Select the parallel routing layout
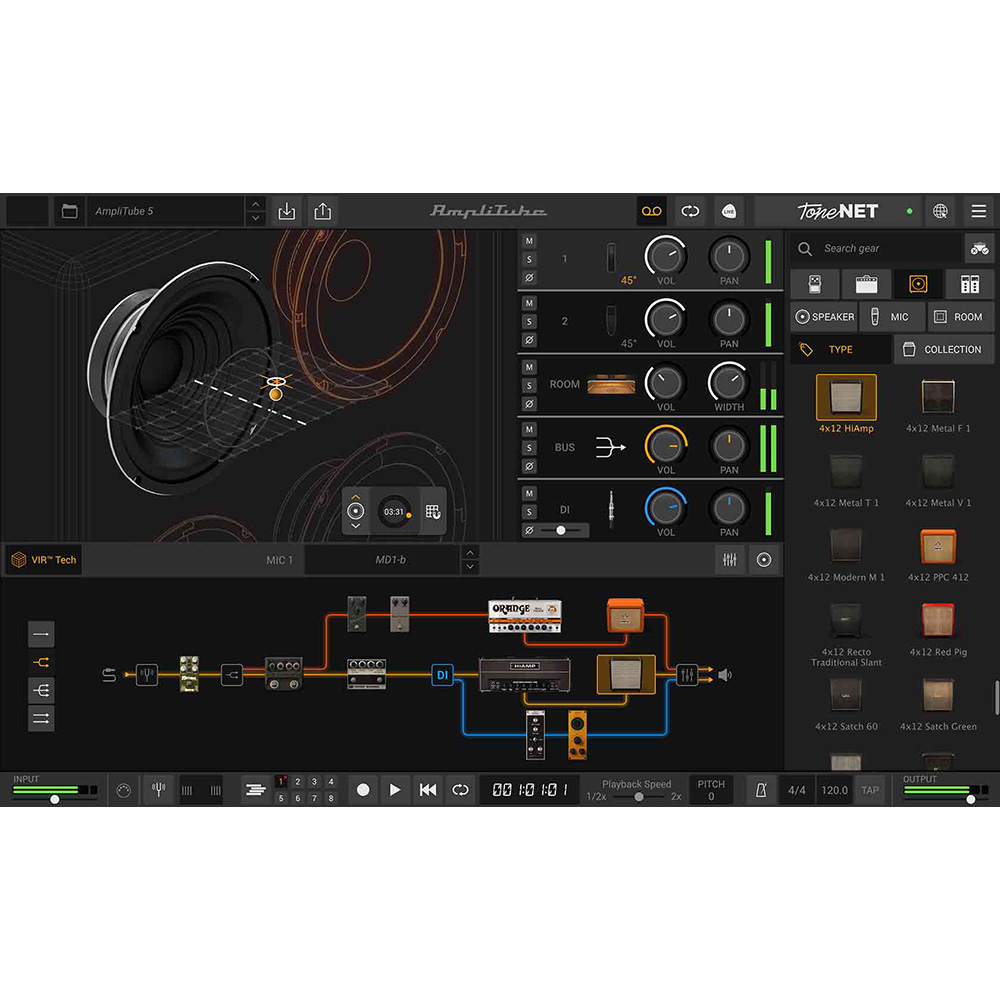Viewport: 1000px width, 1000px height. [x=41, y=719]
